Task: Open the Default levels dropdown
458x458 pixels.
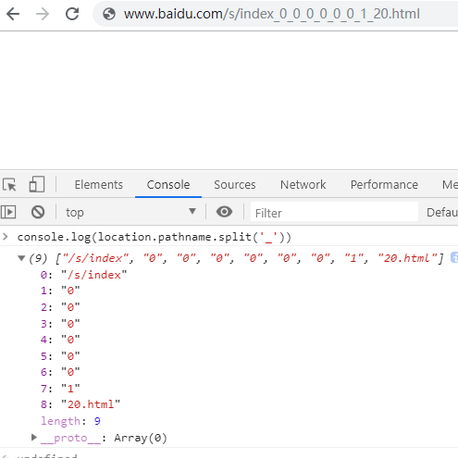Action: tap(442, 212)
